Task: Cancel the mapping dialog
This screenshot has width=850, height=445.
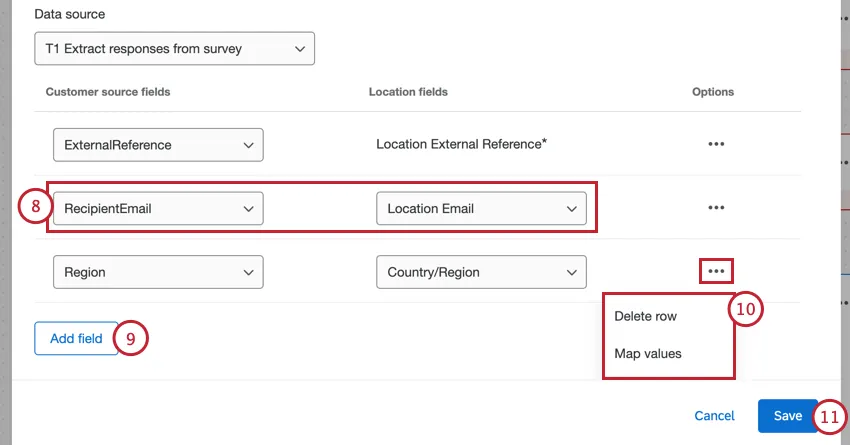Action: 714,416
